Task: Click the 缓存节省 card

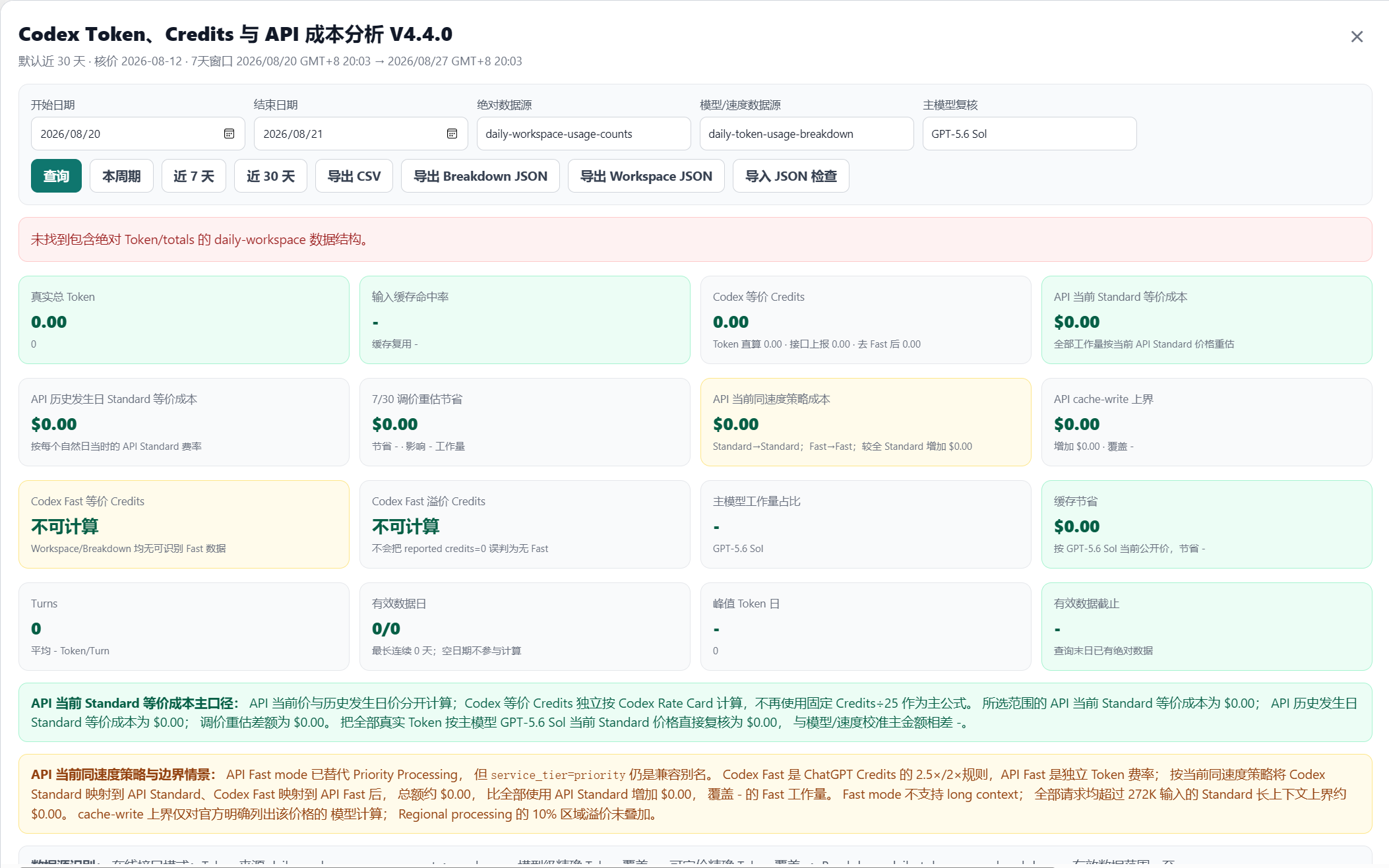Action: 1207,524
